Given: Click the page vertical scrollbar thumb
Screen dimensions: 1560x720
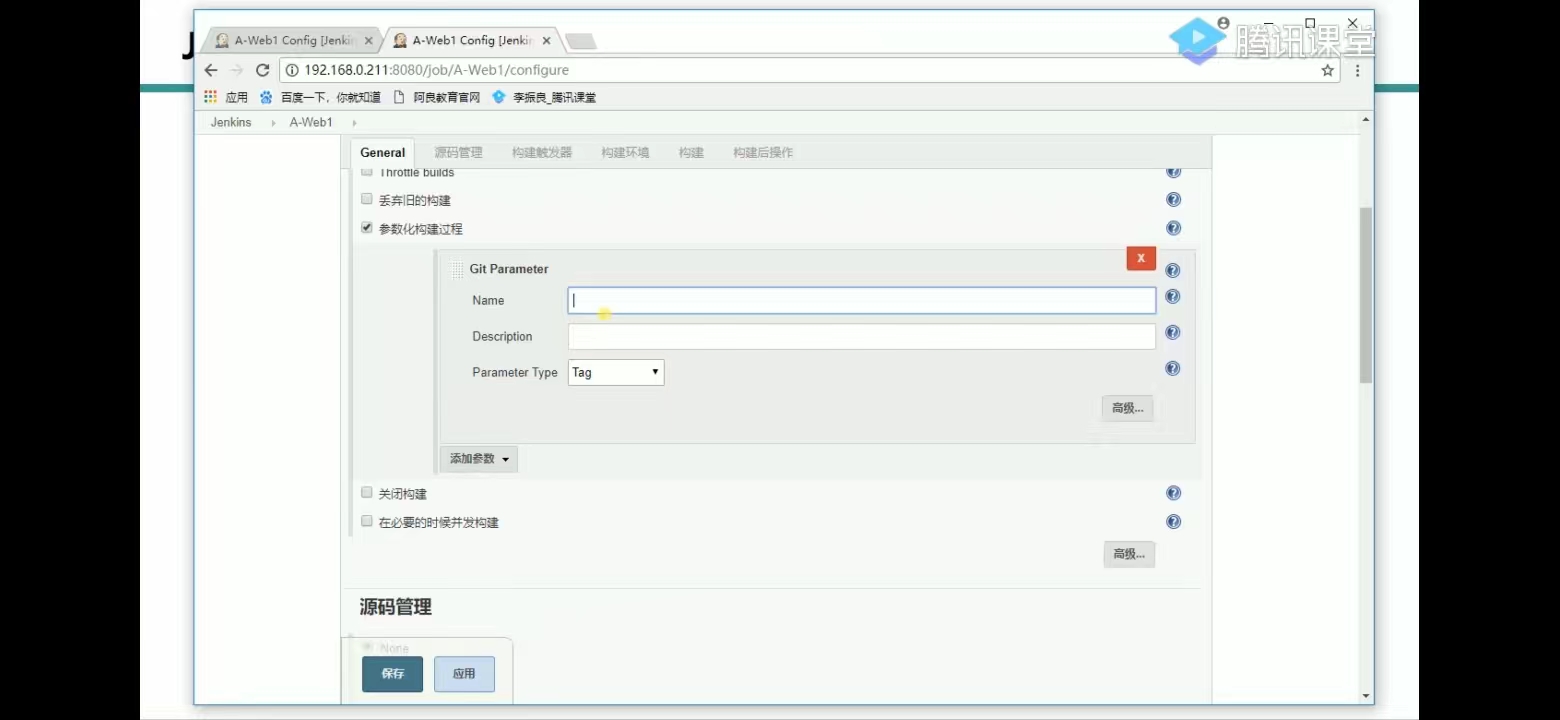Looking at the screenshot, I should point(1366,295).
